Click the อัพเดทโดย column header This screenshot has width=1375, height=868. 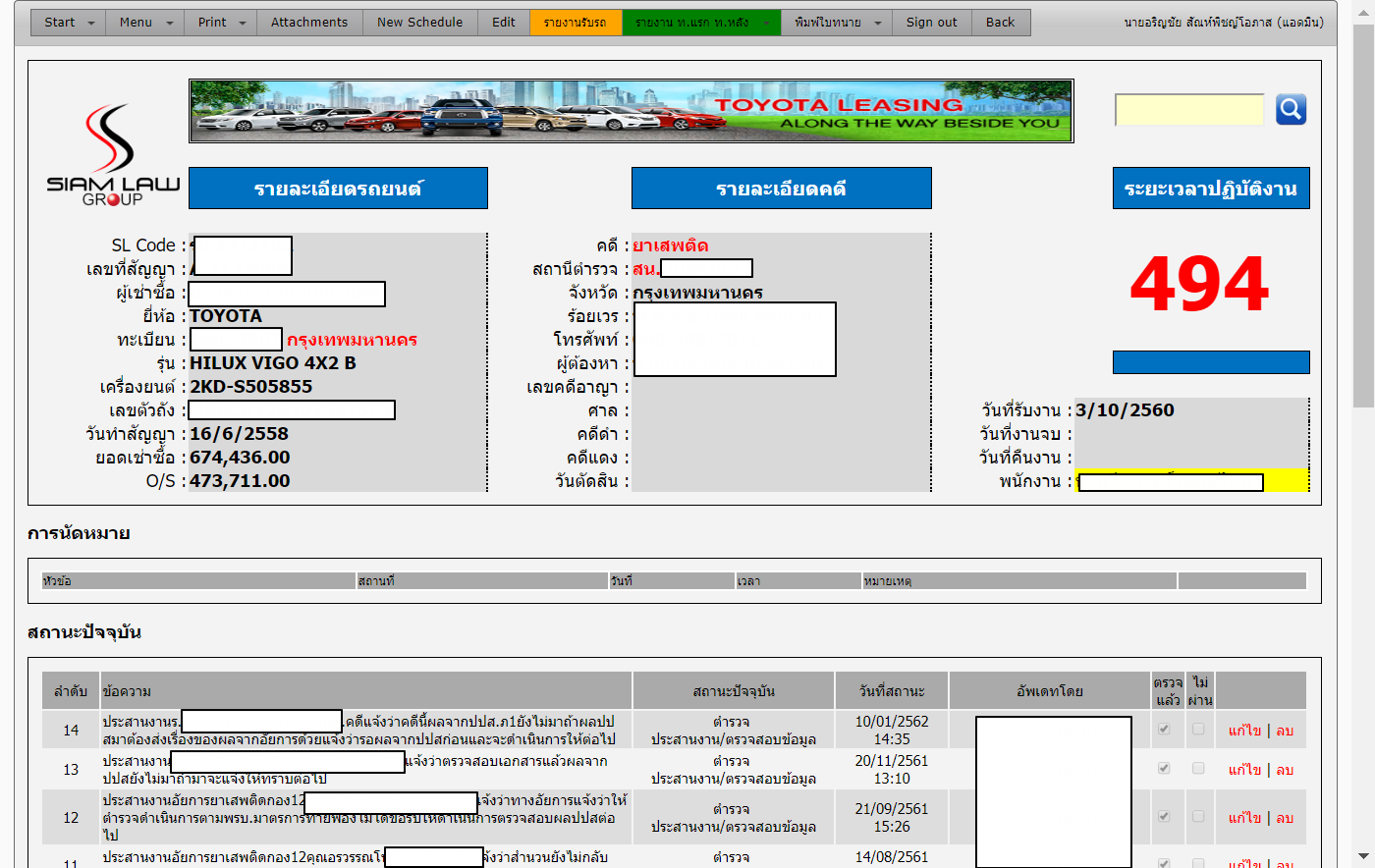pos(1050,691)
